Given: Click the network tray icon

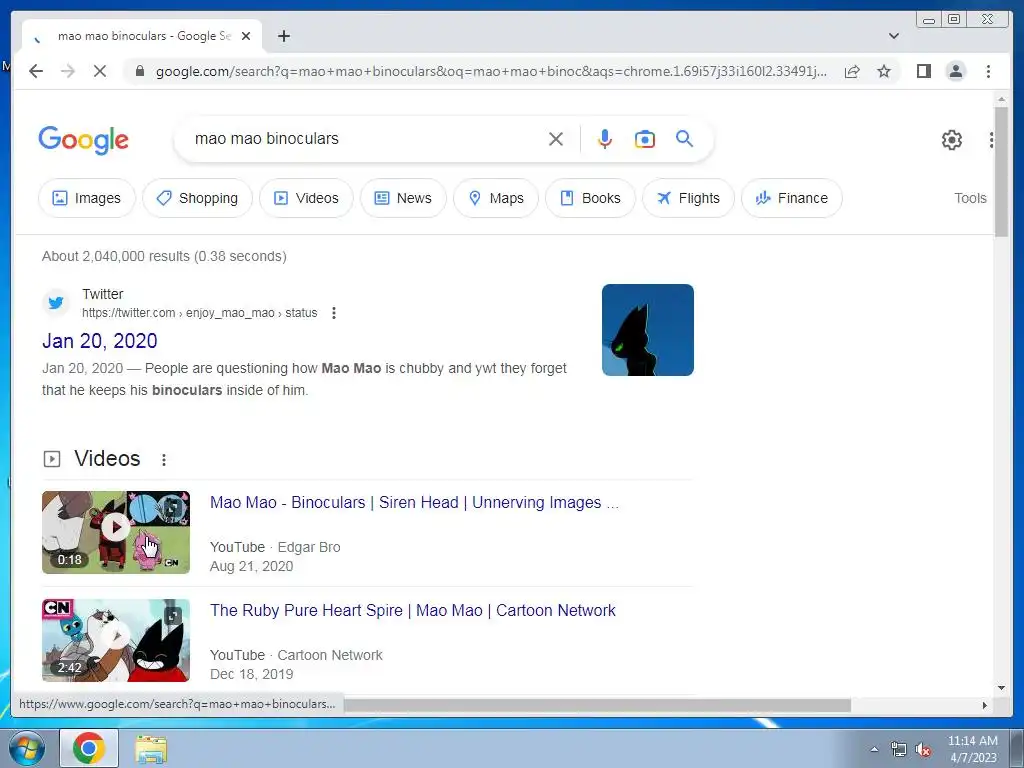Looking at the screenshot, I should (899, 750).
